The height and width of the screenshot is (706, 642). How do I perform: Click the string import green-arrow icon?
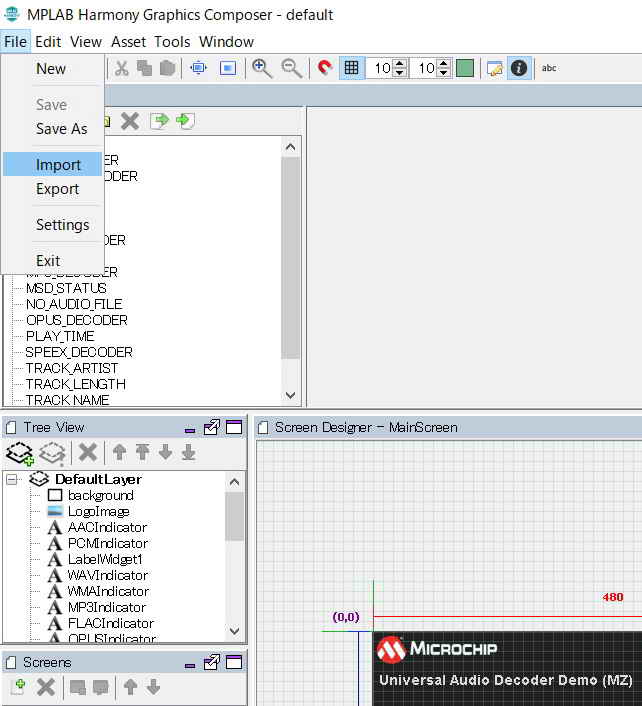coord(185,121)
